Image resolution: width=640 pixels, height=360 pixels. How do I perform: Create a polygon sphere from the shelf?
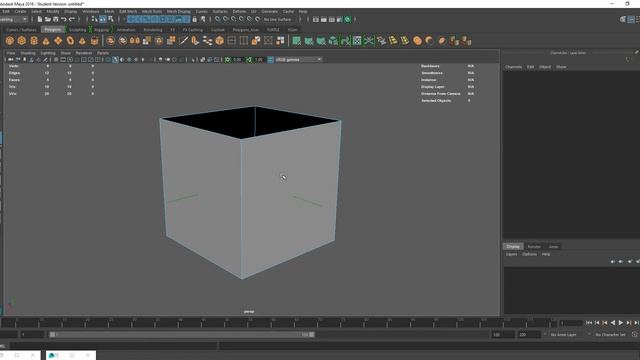[9, 41]
